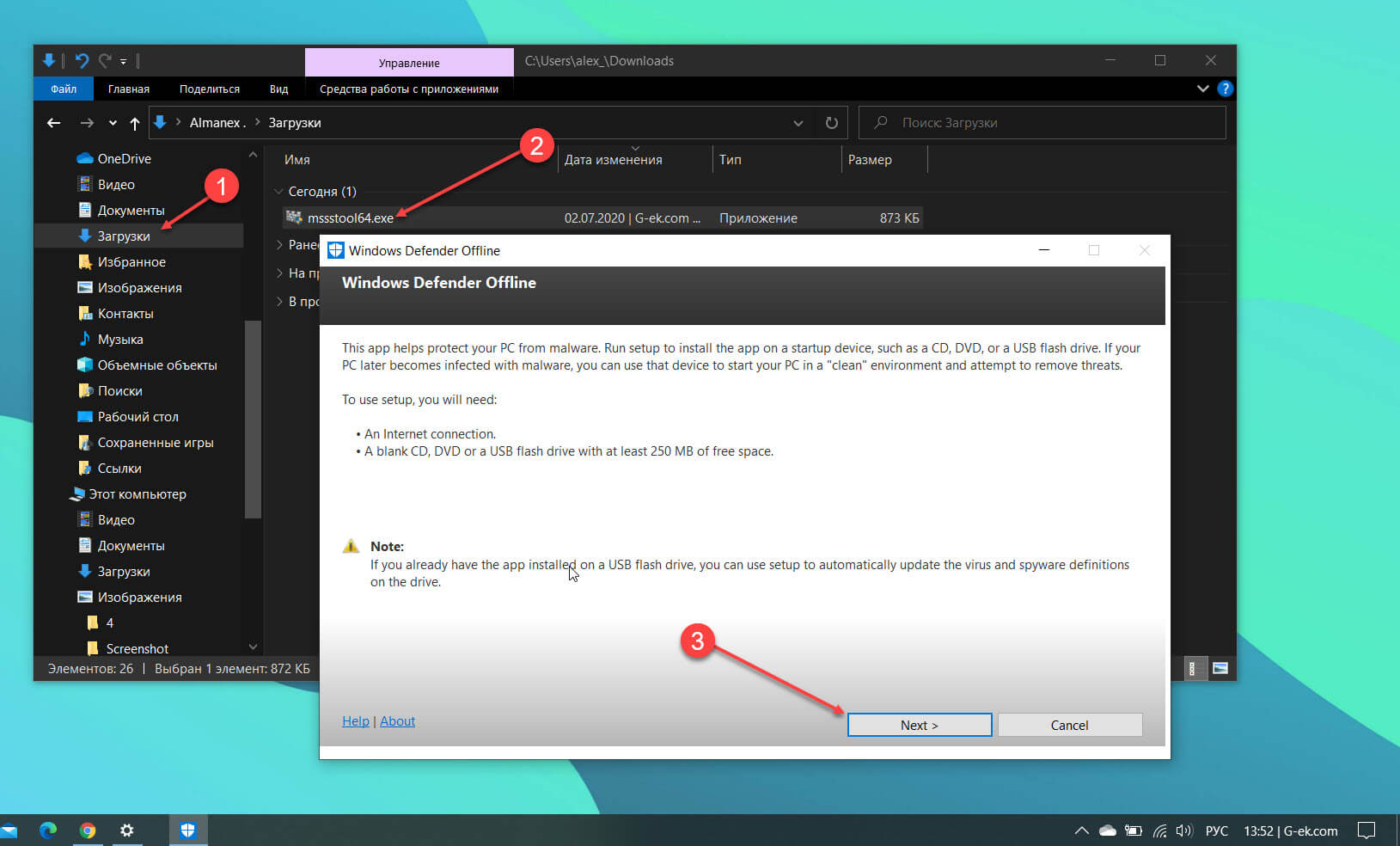Launch Google Chrome from the taskbar
1400x846 pixels.
click(x=88, y=830)
